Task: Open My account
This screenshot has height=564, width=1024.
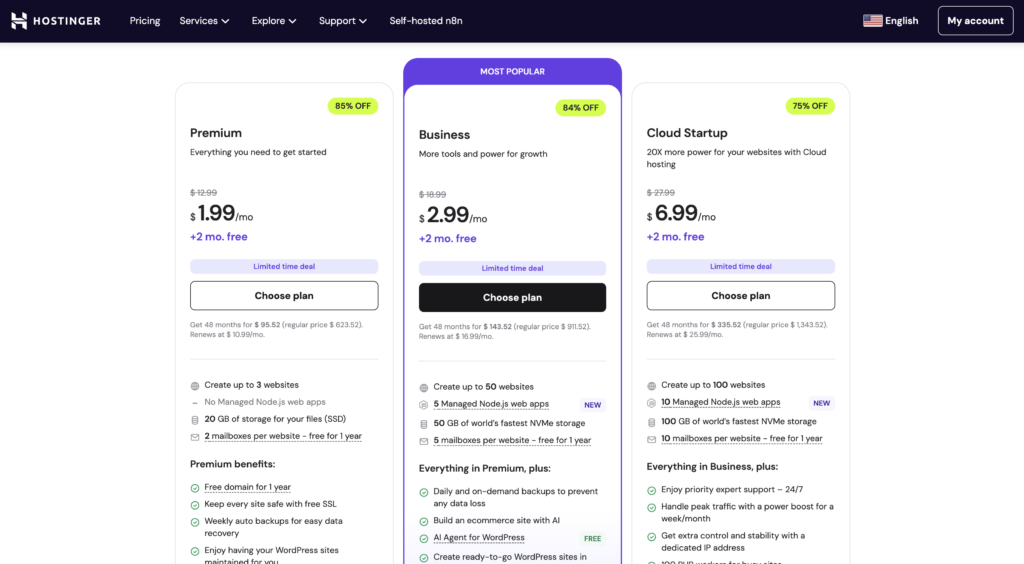Action: pyautogui.click(x=975, y=21)
